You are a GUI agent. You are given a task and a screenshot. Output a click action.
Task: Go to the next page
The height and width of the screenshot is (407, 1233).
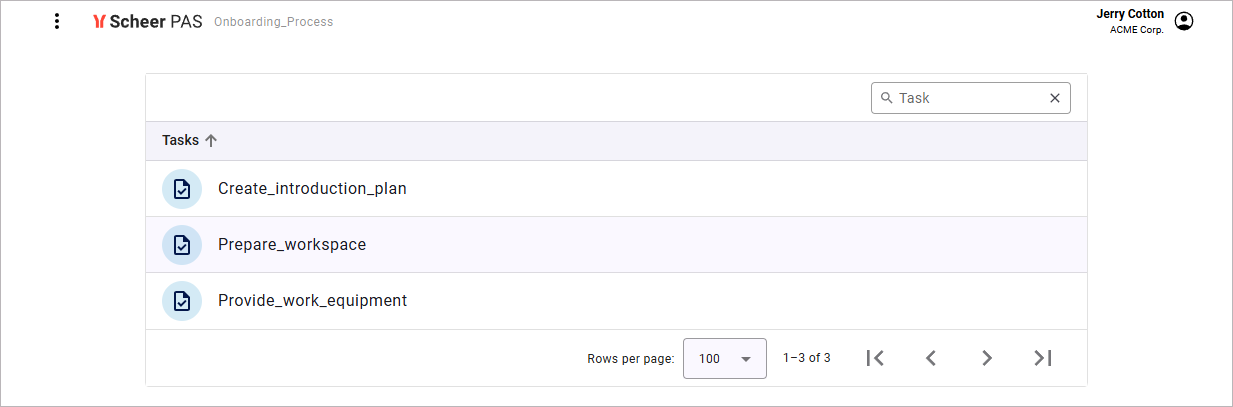pyautogui.click(x=987, y=358)
